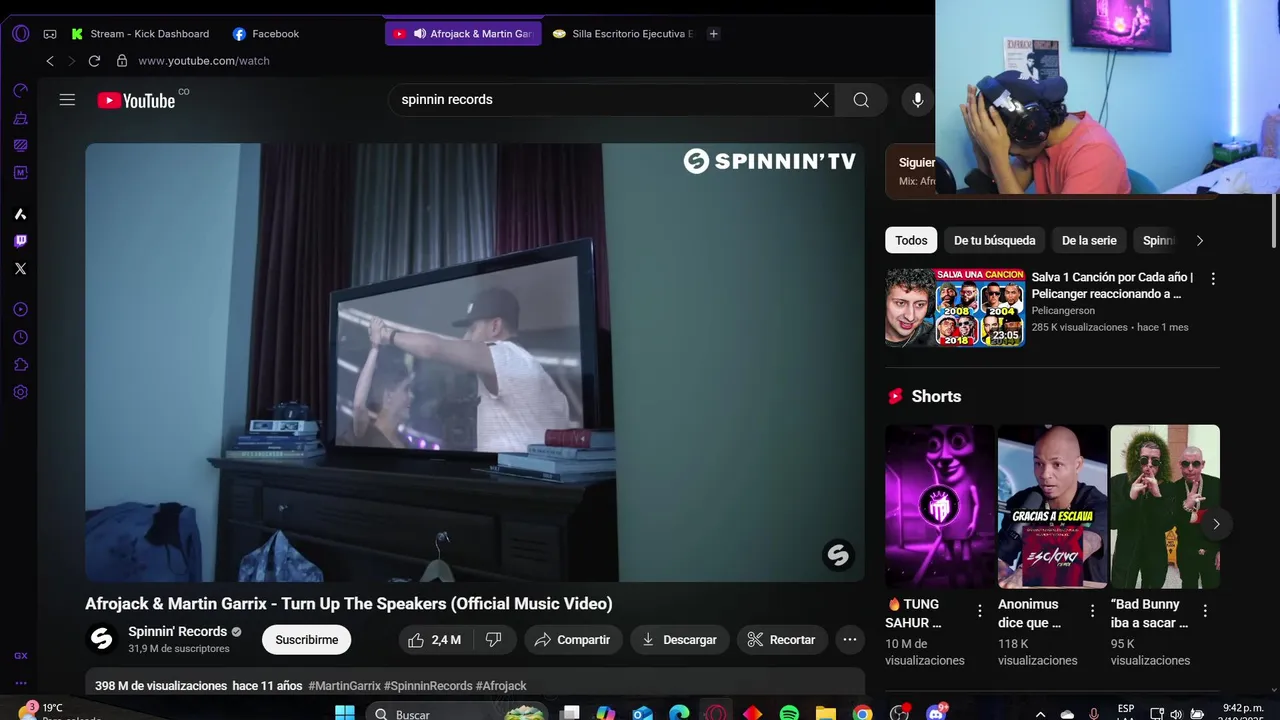Show next Shorts with right arrow
This screenshot has width=1280, height=720.
pyautogui.click(x=1216, y=524)
